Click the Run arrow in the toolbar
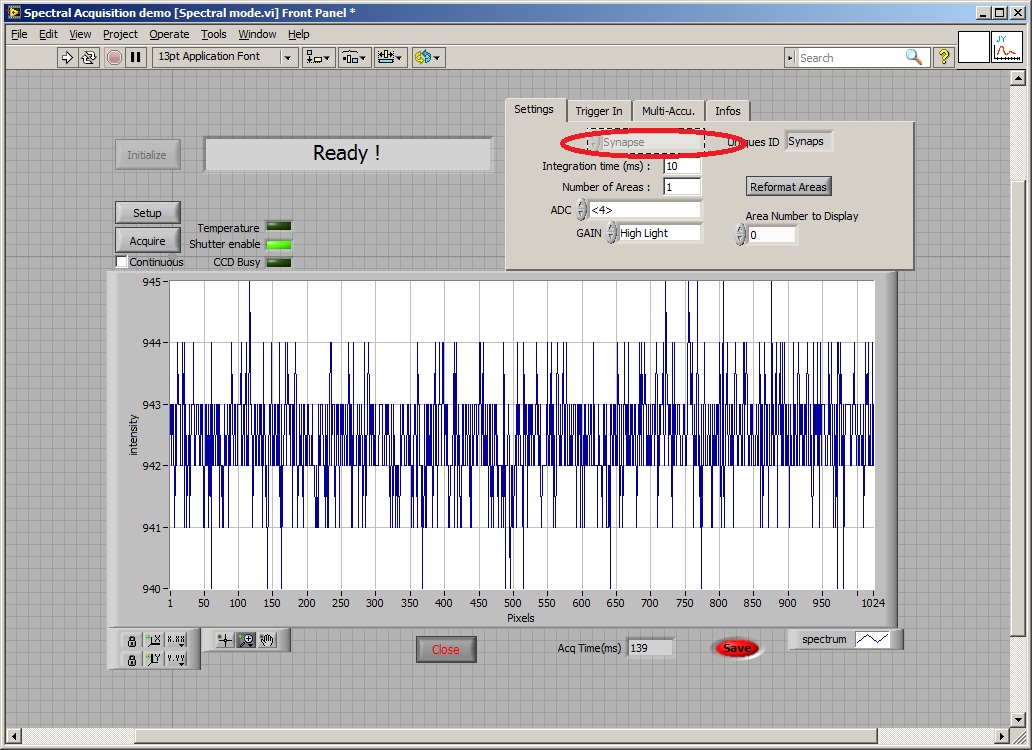The width and height of the screenshot is (1032, 750). coord(67,57)
